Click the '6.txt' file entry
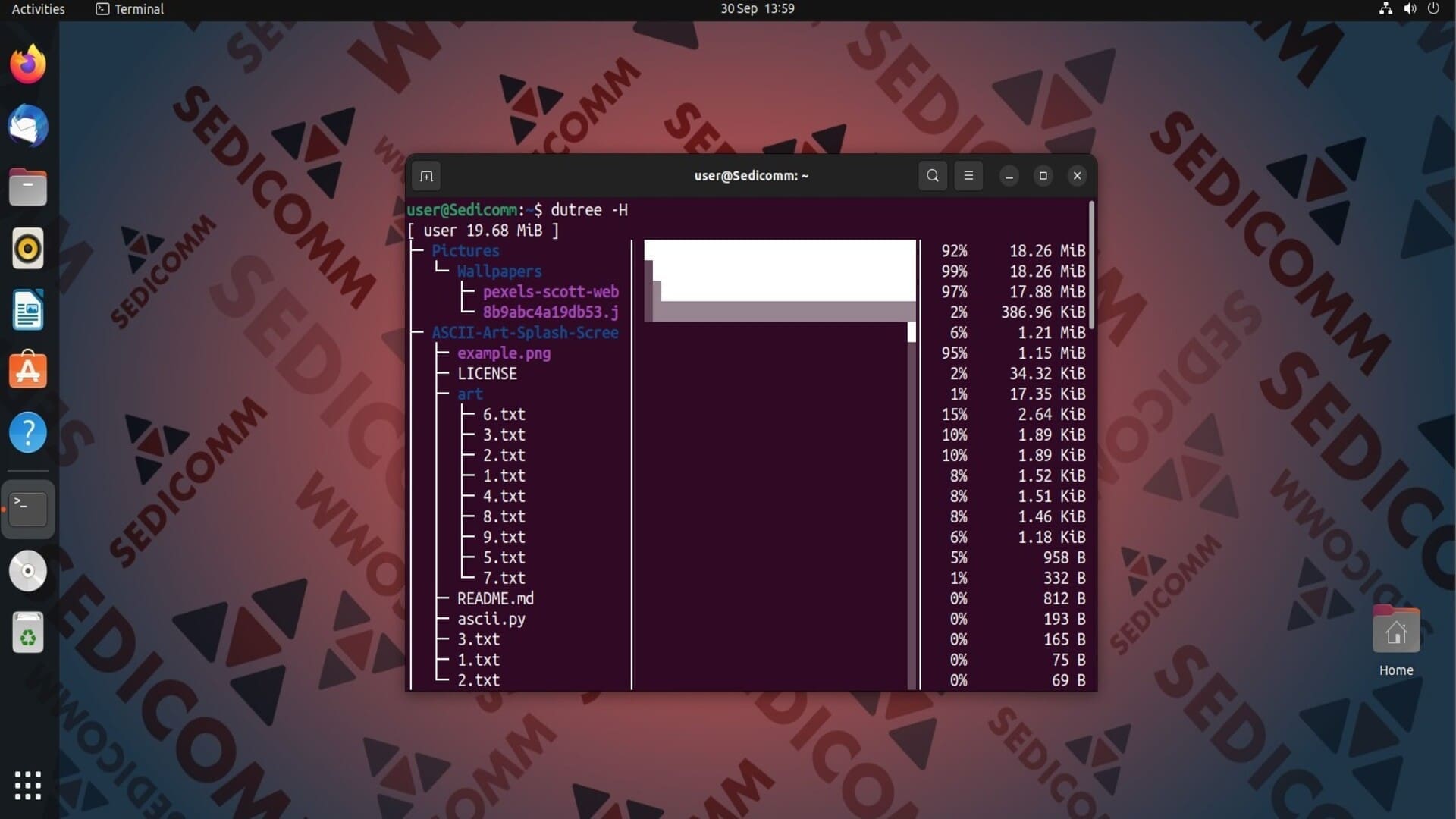1456x819 pixels. 504,415
